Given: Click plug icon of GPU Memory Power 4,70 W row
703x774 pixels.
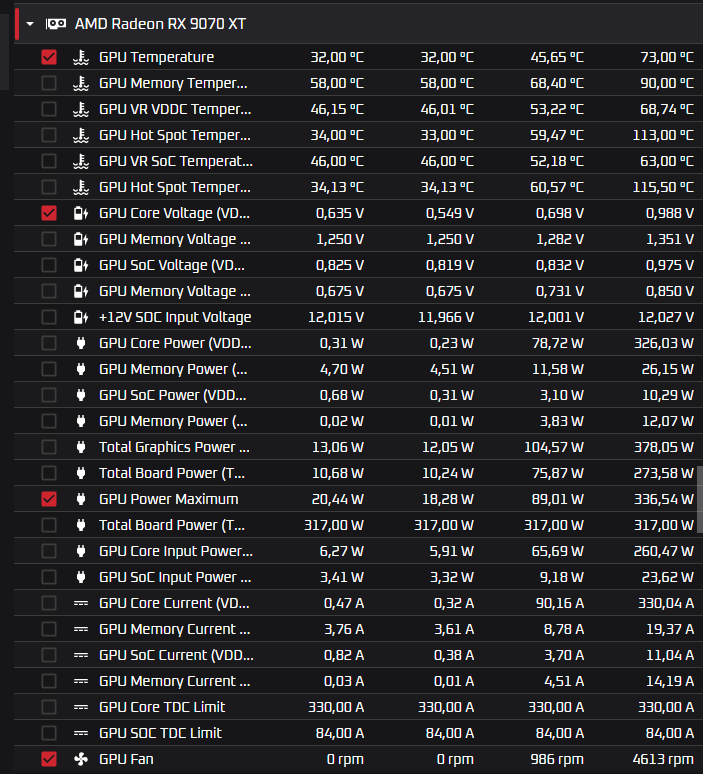Looking at the screenshot, I should click(81, 369).
